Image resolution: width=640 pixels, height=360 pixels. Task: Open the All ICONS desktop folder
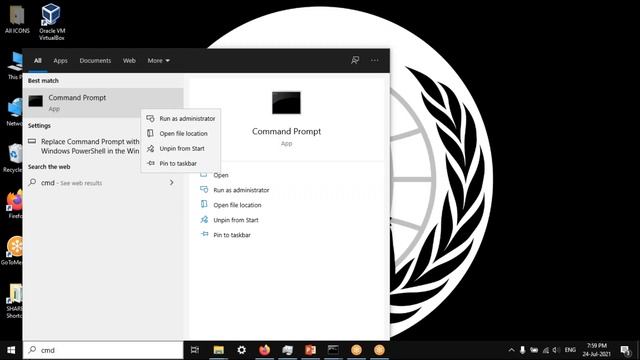(17, 19)
